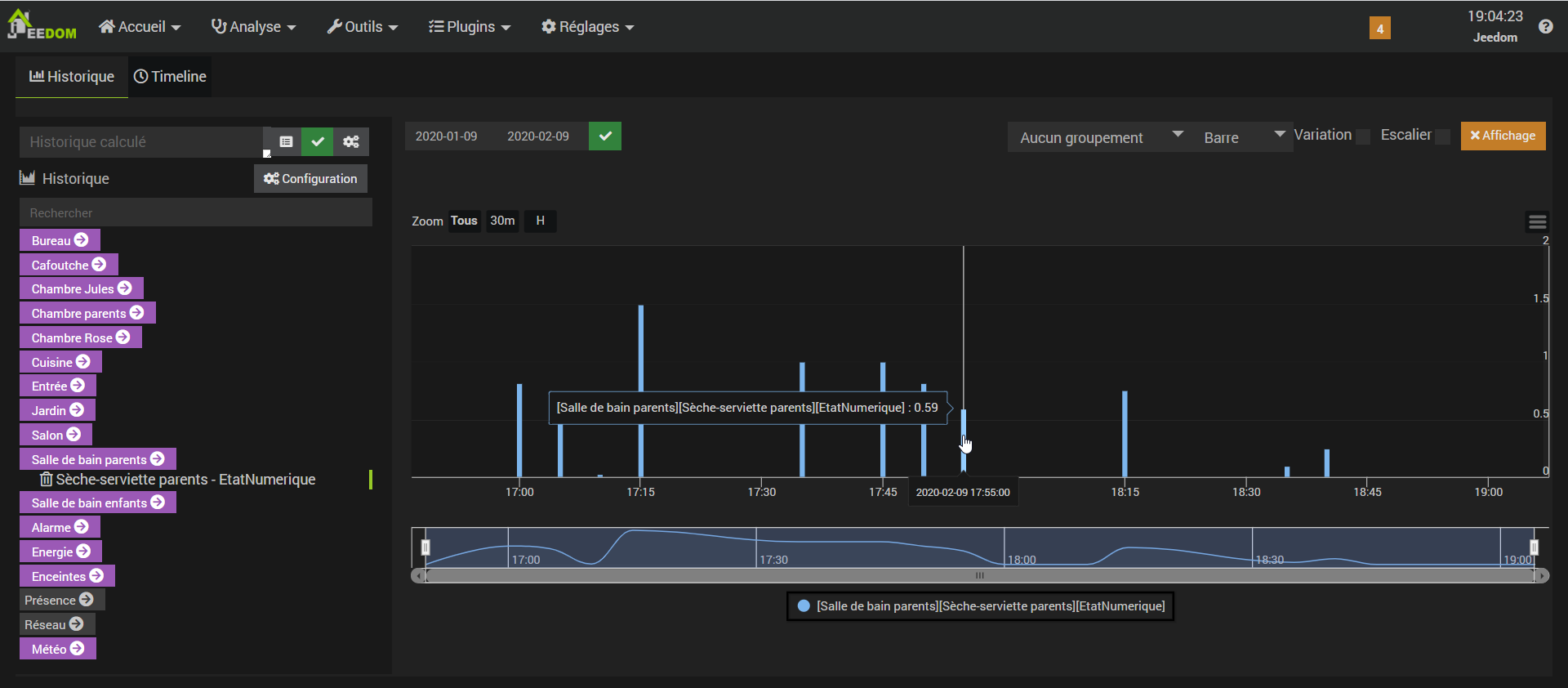Screen dimensions: 1568x688
Task: Click the left handle of the chart navigator
Action: (425, 547)
